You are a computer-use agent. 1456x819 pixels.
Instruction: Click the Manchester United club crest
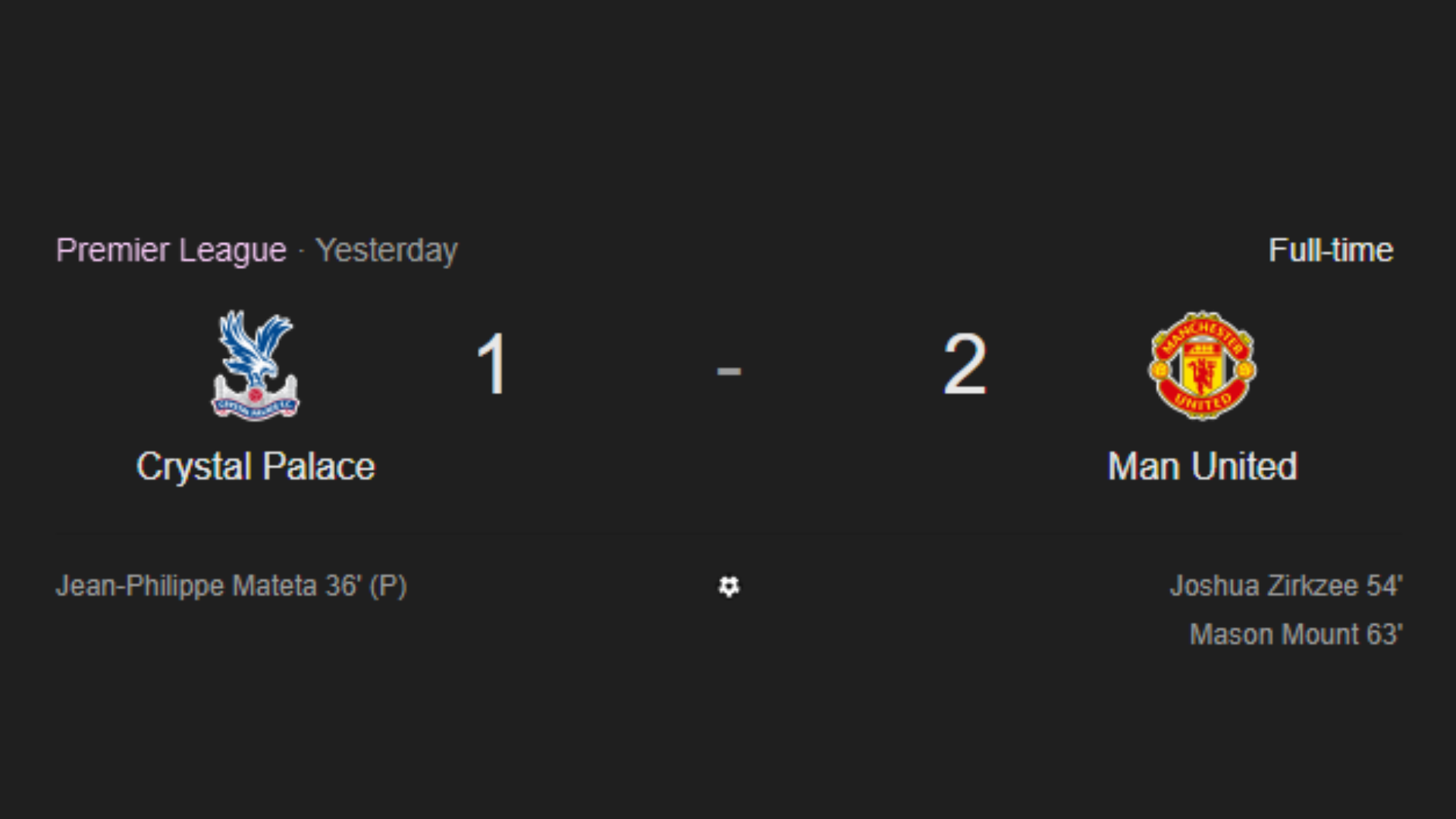(1202, 366)
